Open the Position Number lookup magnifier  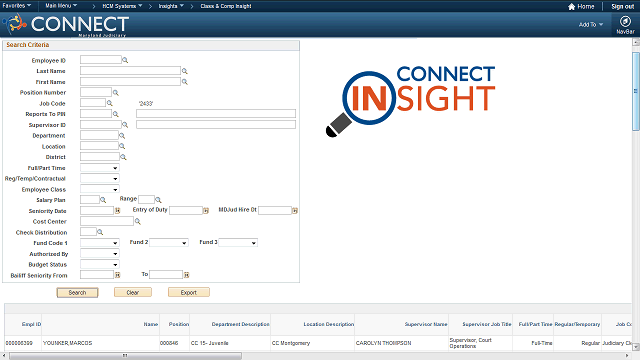(x=116, y=93)
